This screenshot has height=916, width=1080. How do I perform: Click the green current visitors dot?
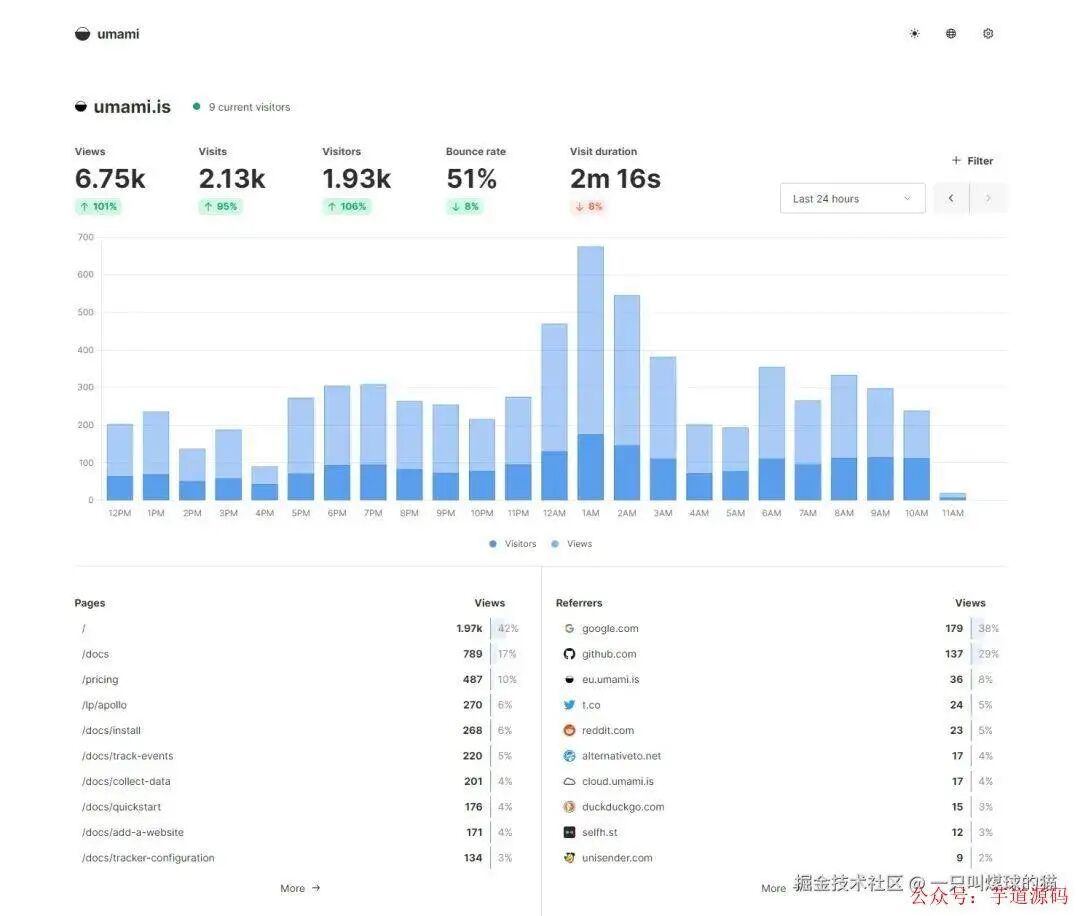pos(196,107)
